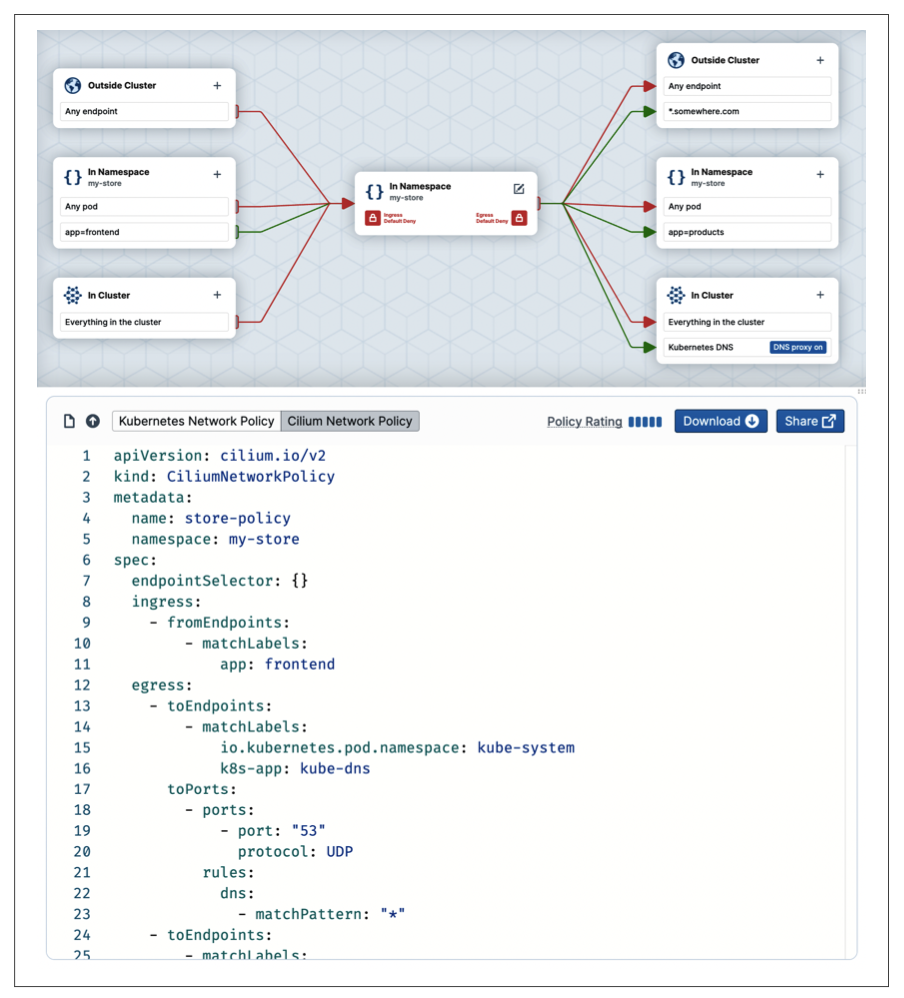The image size is (904, 998).
Task: Add egress rule to Outside Cluster card
Action: pos(820,60)
